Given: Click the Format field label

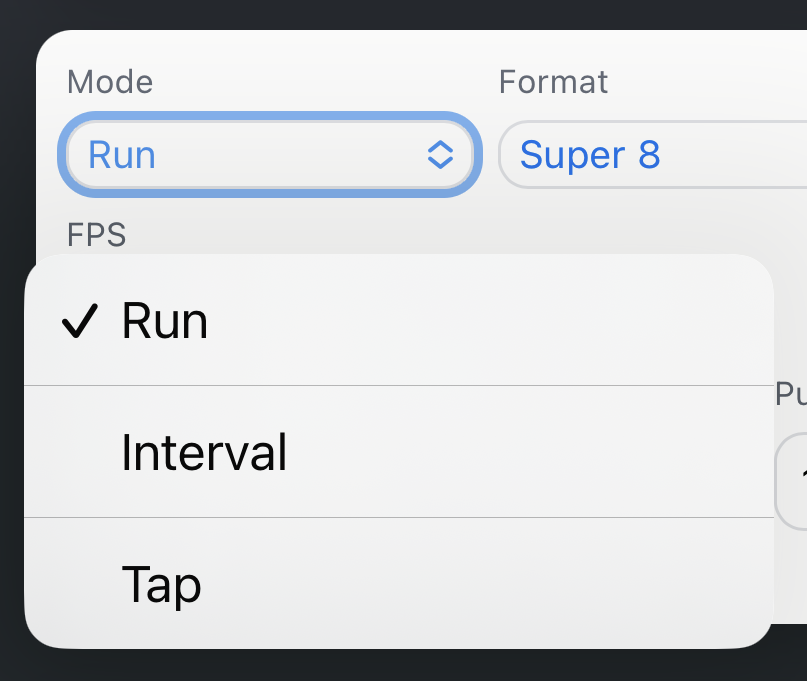Looking at the screenshot, I should (x=553, y=81).
